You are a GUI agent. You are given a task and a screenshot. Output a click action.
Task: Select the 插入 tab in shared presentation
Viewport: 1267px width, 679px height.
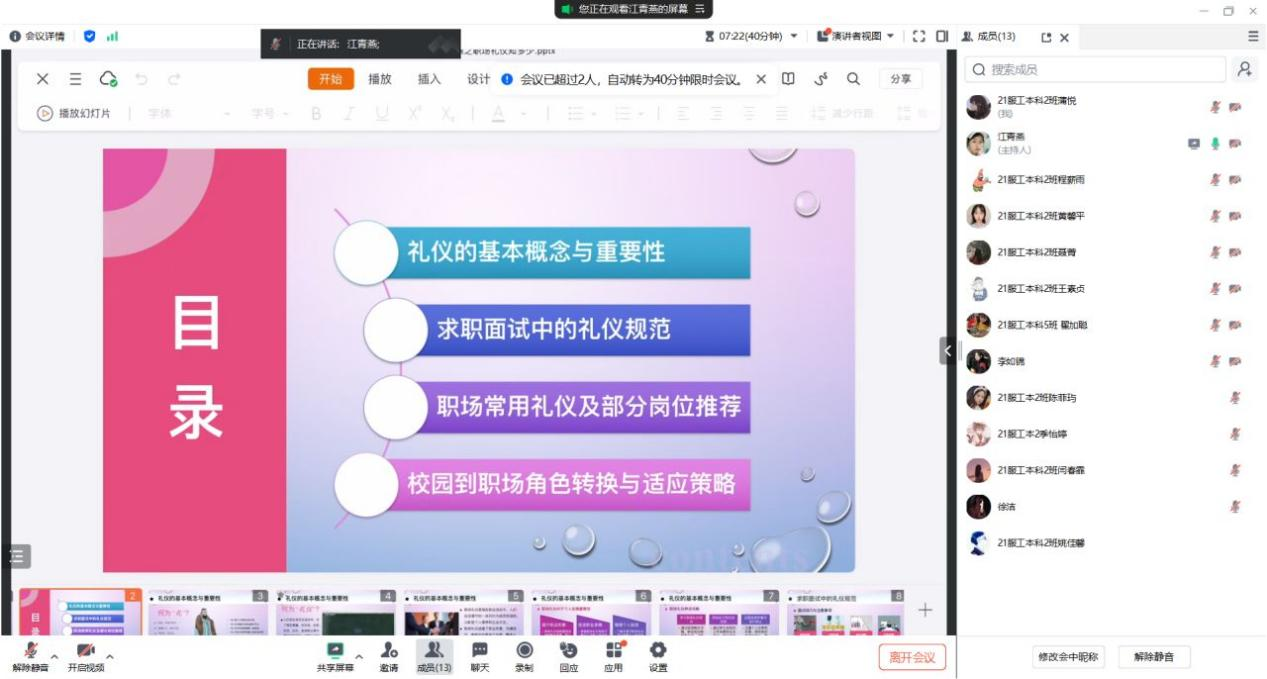tap(429, 79)
